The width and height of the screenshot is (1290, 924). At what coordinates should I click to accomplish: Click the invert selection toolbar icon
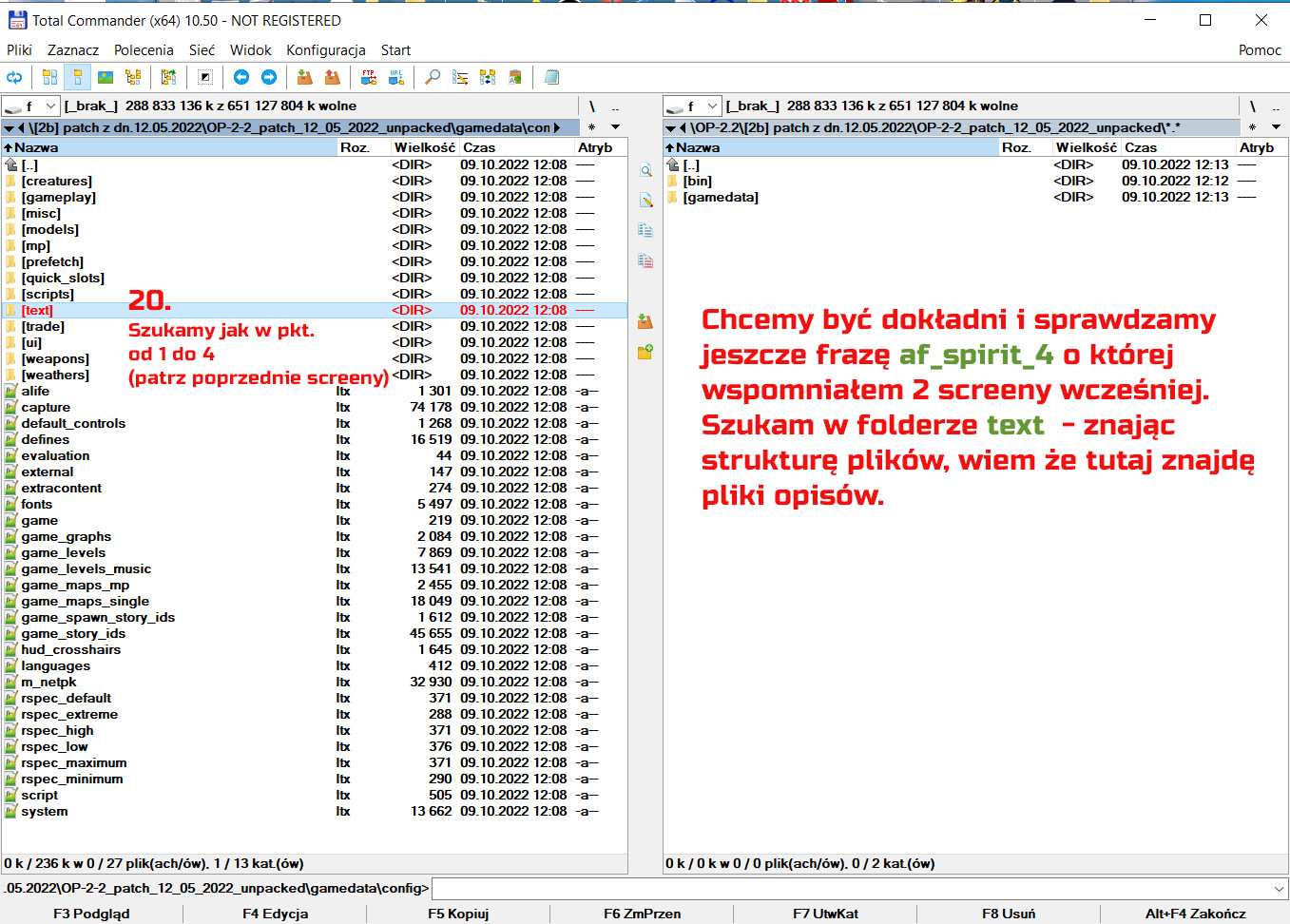pos(204,77)
